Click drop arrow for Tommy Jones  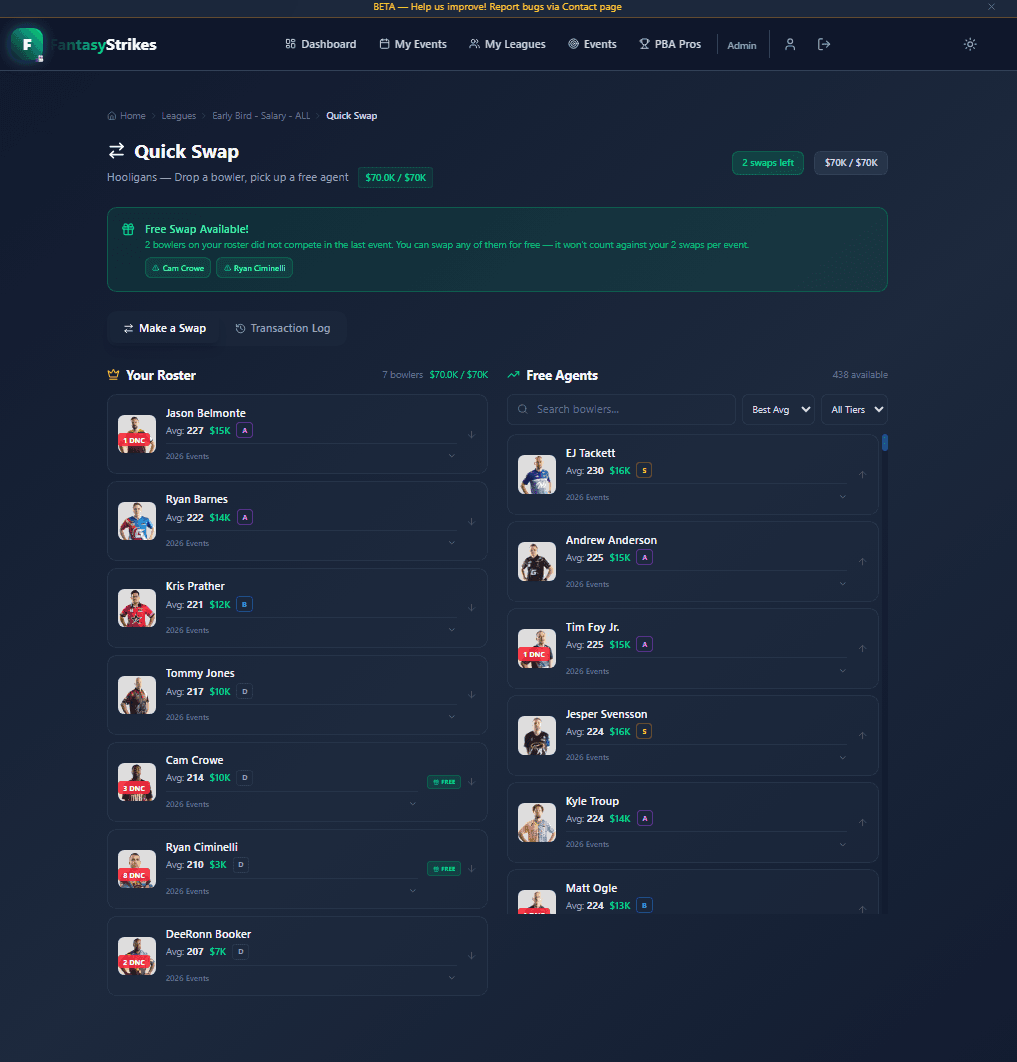471,694
